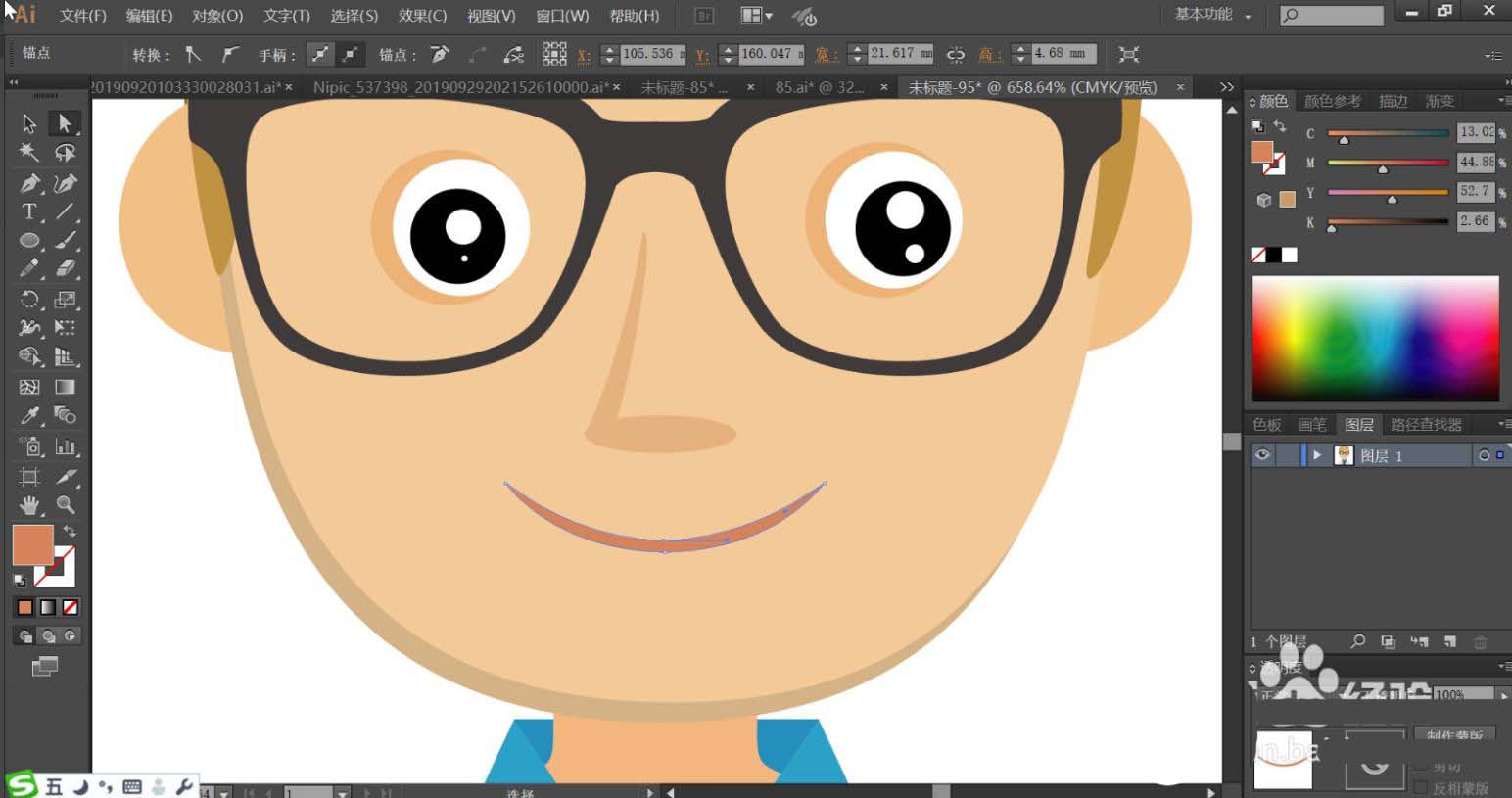Enable the 反相蒙版 checkbox
Image resolution: width=1512 pixels, height=798 pixels.
1421,787
